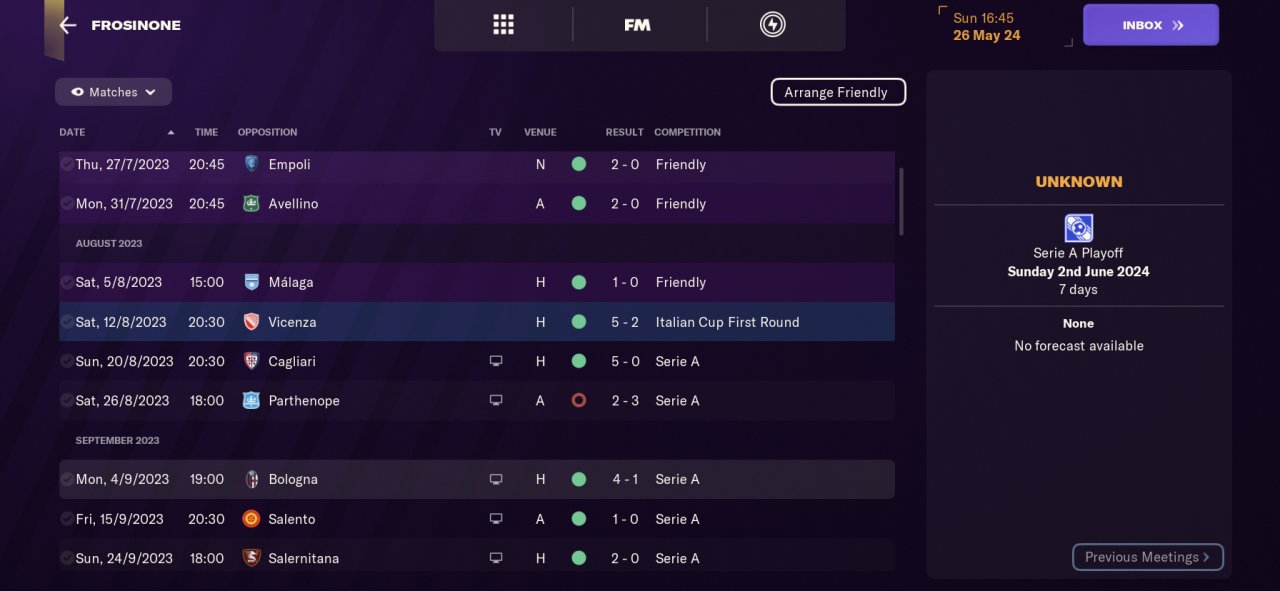Click the Parthenope loss result indicator

[578, 400]
